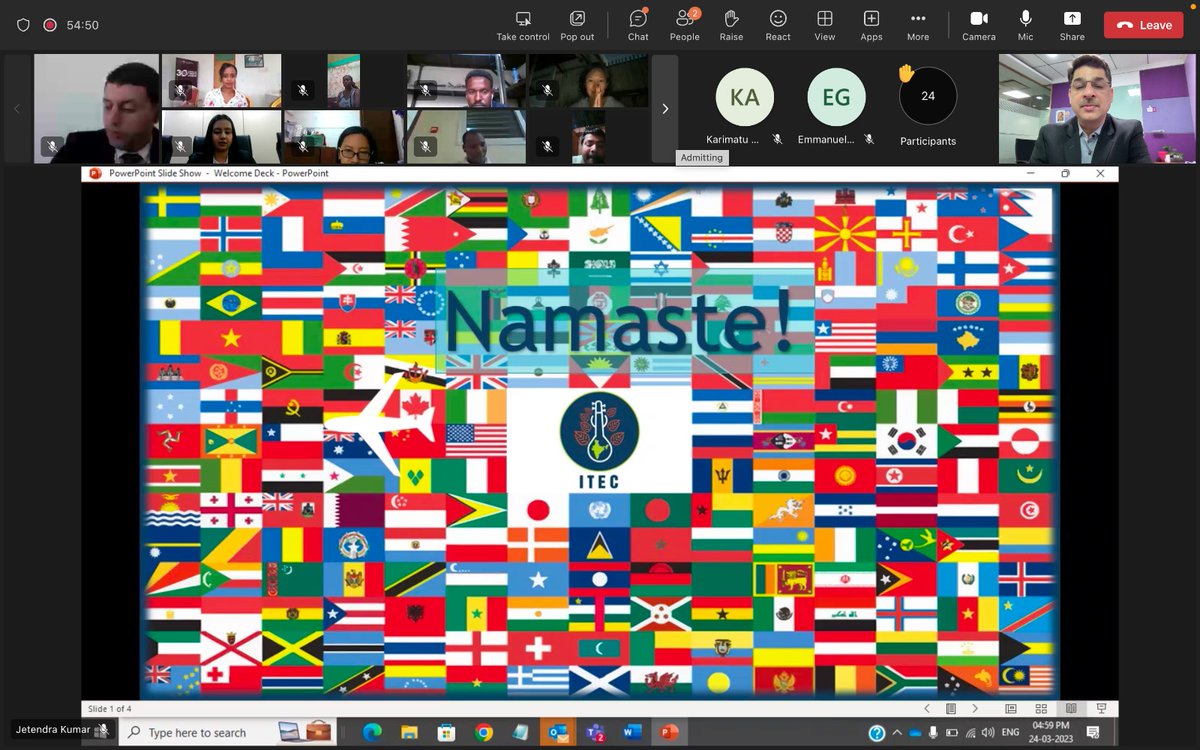Click the red recording indicator
Image resolution: width=1200 pixels, height=750 pixels.
click(49, 25)
